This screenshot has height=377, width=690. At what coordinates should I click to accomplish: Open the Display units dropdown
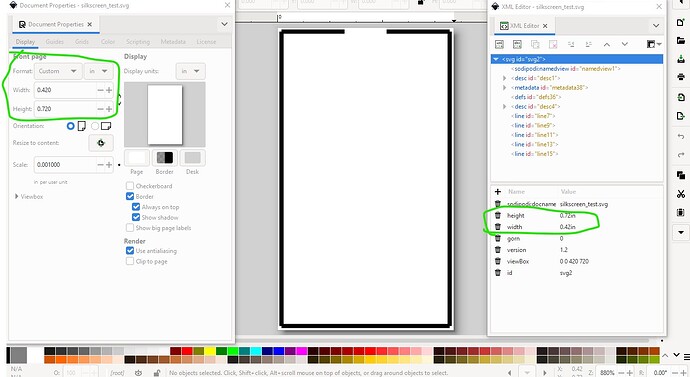tap(191, 71)
